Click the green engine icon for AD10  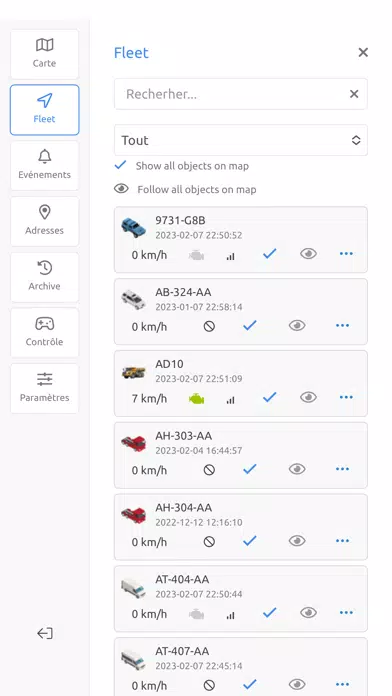196,399
